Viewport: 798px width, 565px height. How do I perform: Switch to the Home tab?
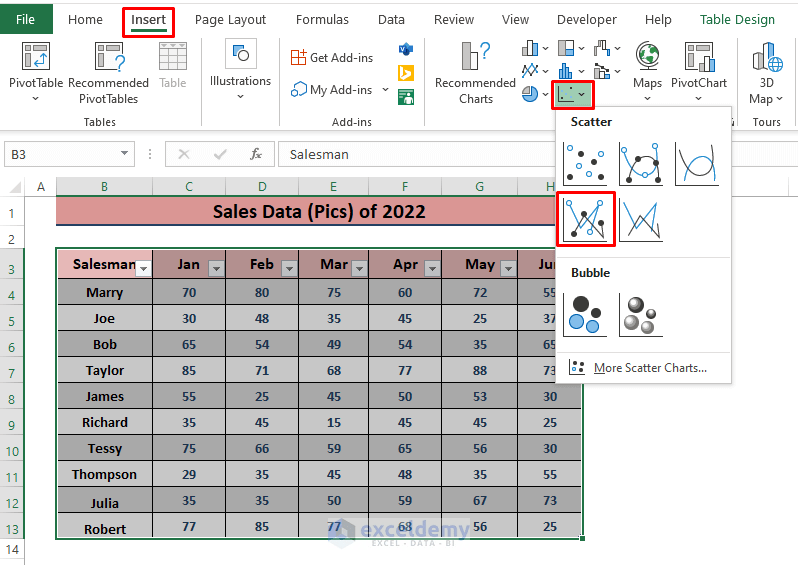pos(85,19)
